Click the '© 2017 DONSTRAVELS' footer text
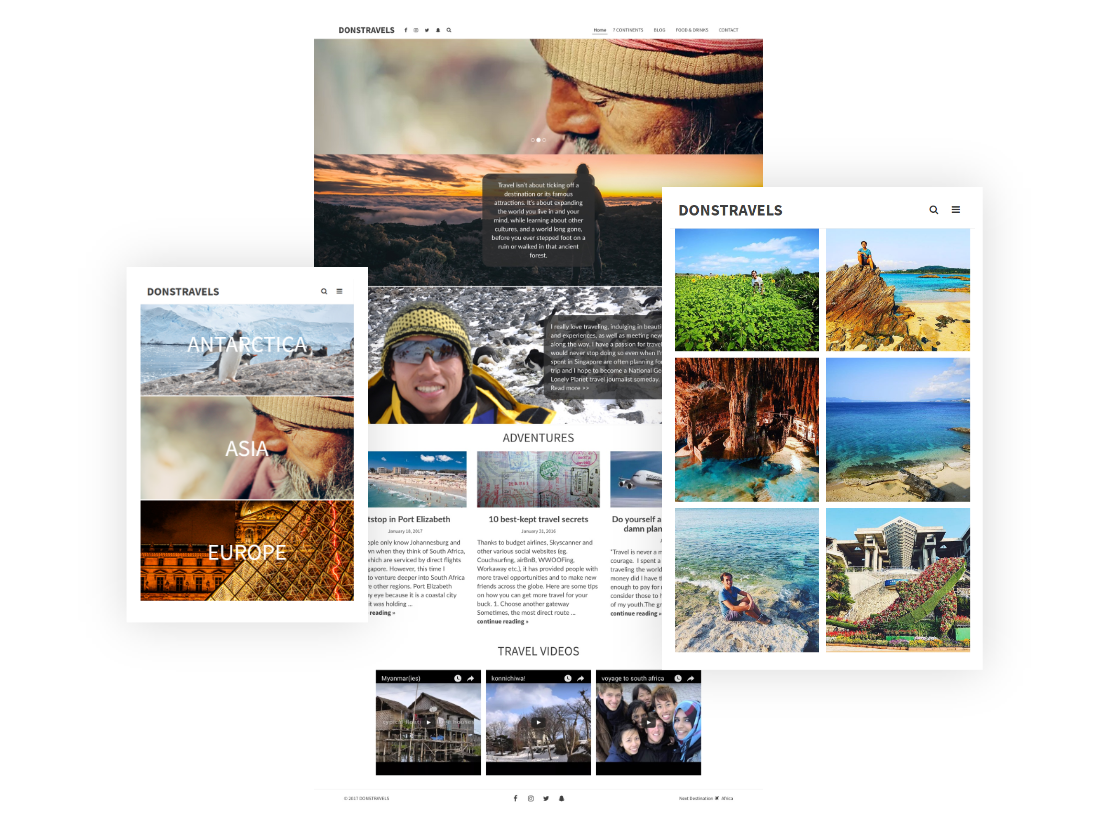 [367, 799]
